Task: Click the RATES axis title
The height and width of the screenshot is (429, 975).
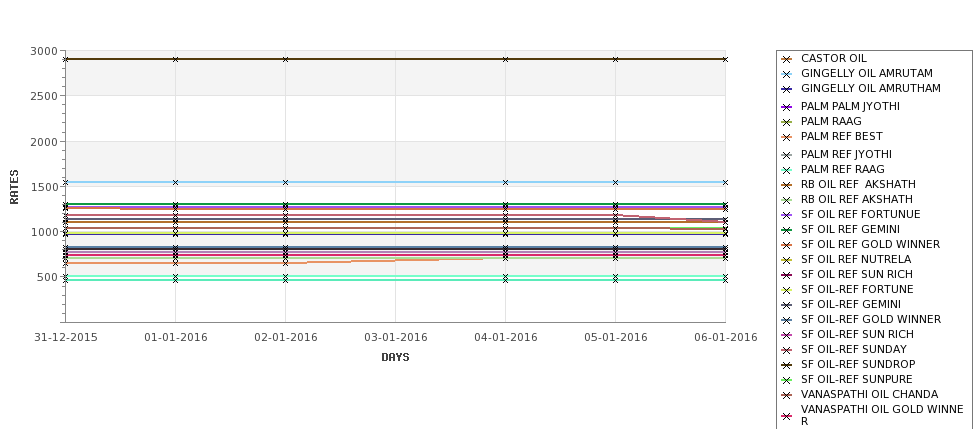Action: coord(14,187)
